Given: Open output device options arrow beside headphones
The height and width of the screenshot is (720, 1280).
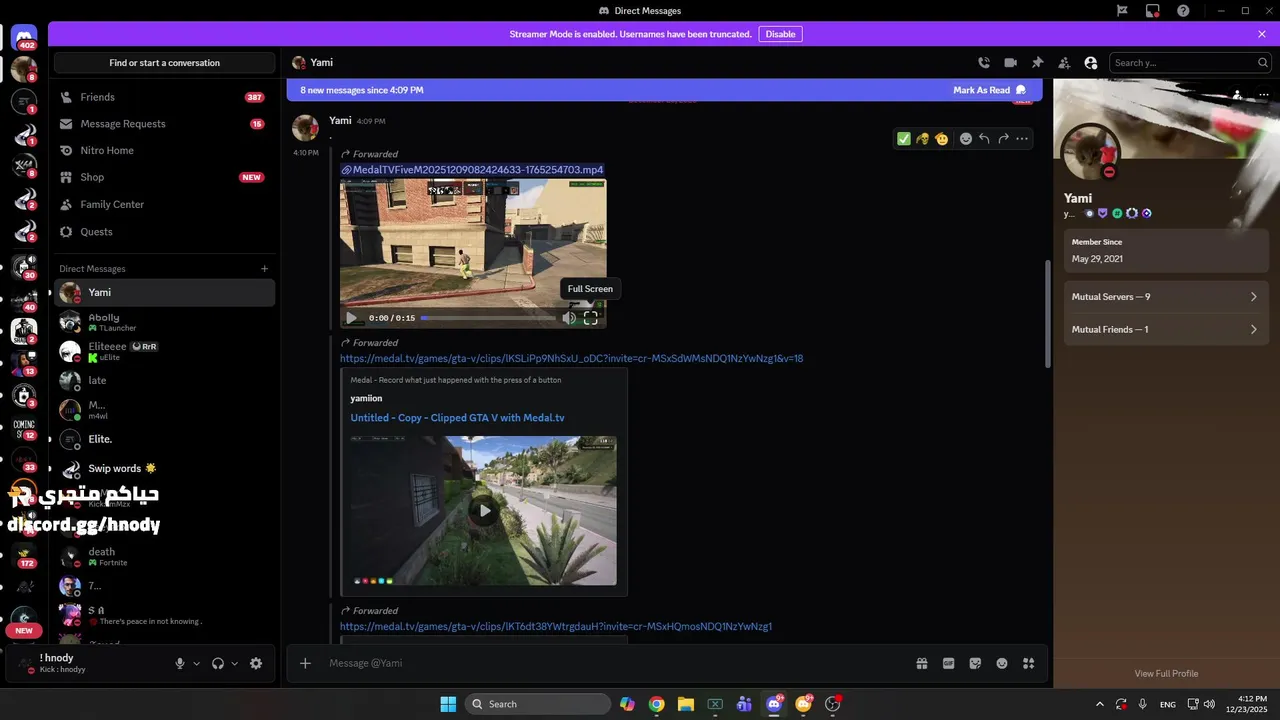Looking at the screenshot, I should [x=235, y=663].
